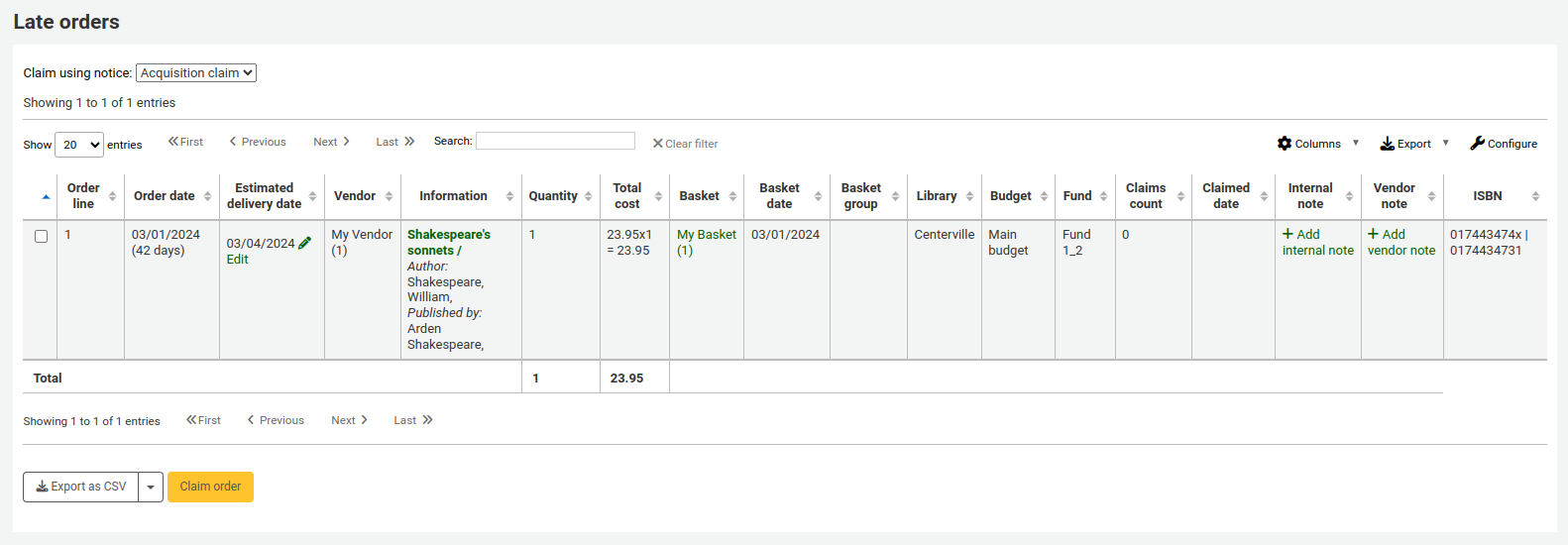Open the Claim using notice dropdown

point(196,73)
